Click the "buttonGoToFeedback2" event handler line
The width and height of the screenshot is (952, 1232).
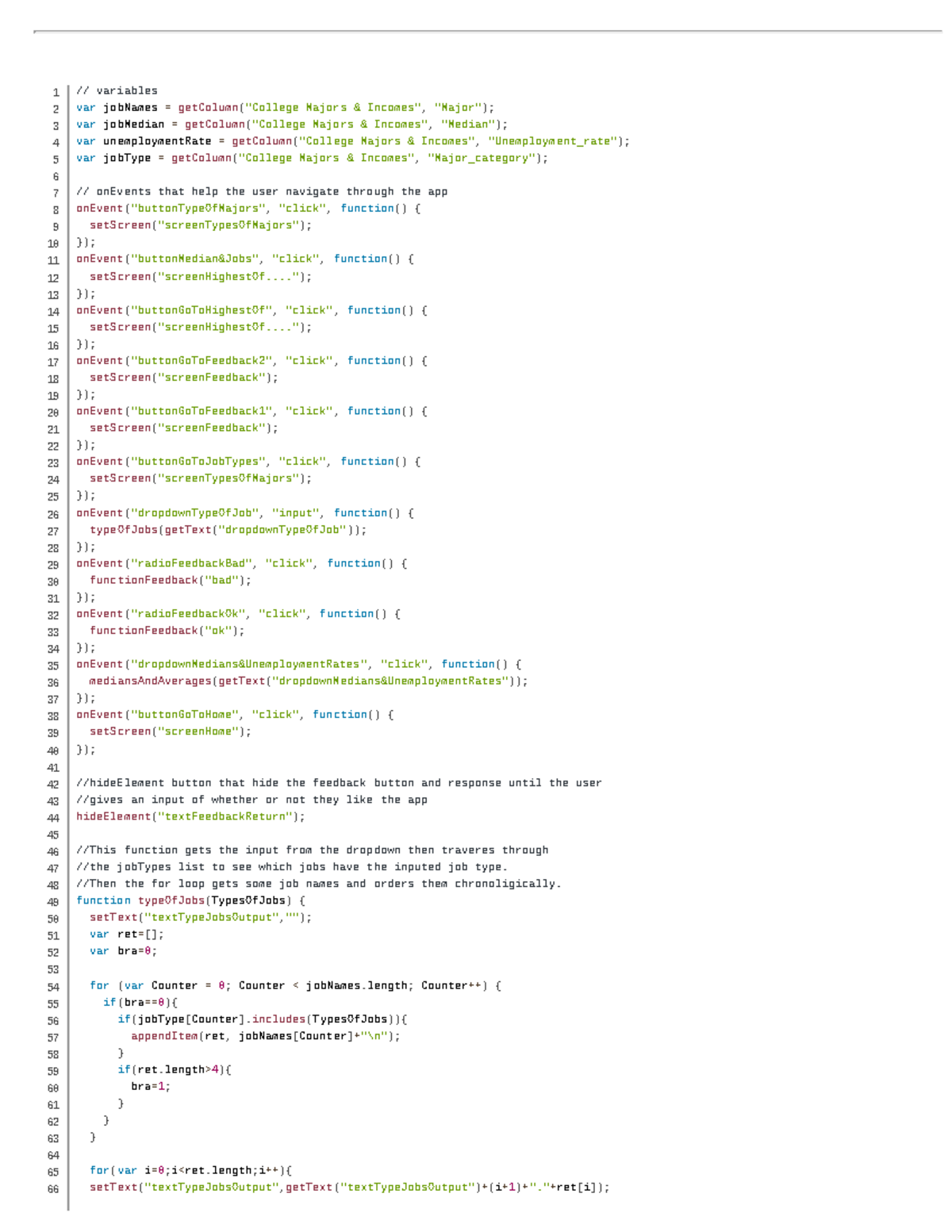251,360
